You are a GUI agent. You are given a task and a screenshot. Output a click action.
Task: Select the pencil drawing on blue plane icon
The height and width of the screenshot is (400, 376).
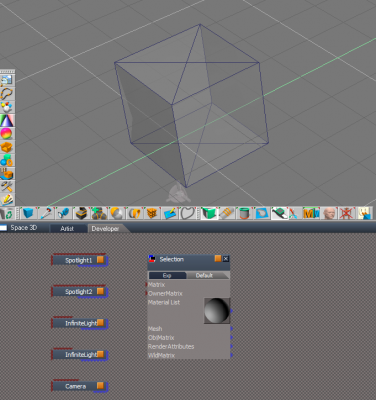[x=170, y=213]
